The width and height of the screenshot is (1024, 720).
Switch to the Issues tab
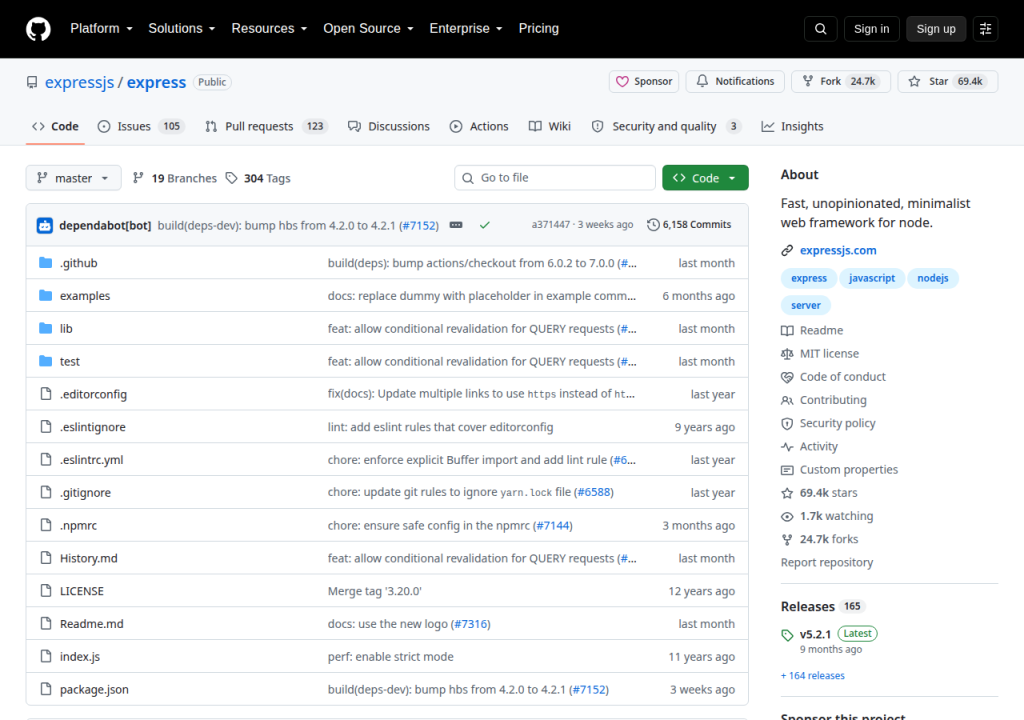tap(141, 126)
